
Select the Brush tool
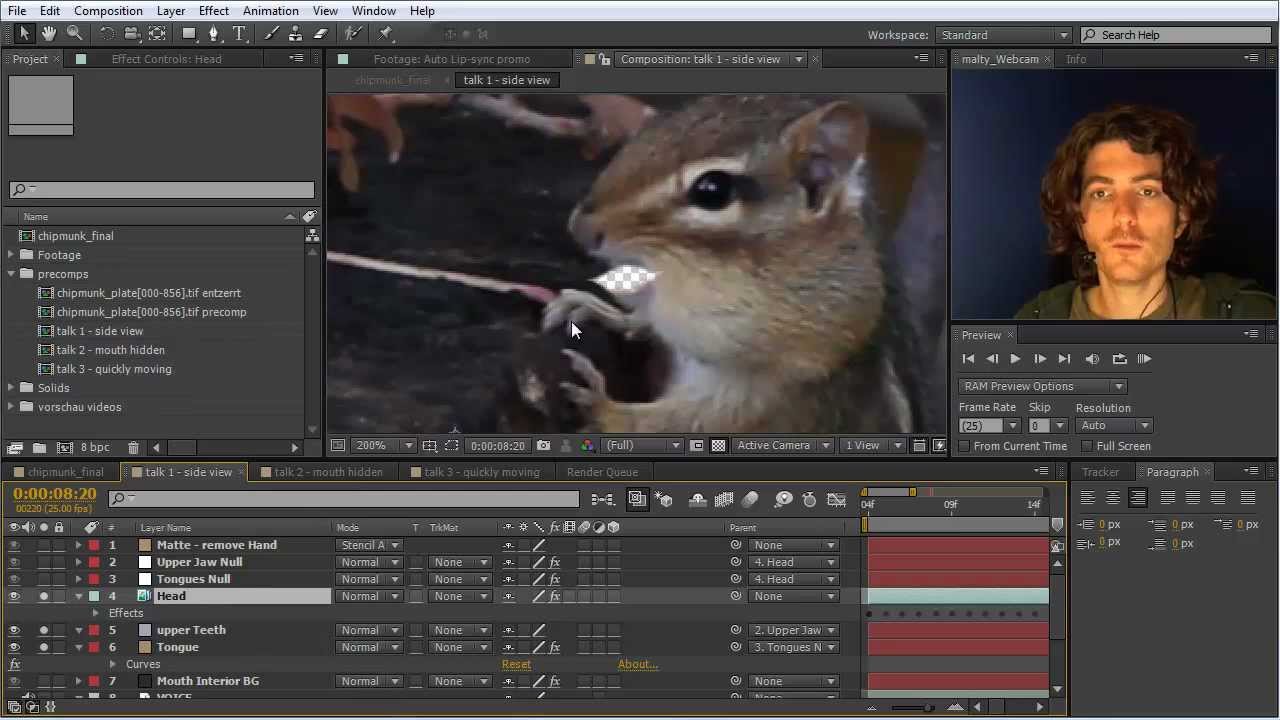[271, 34]
